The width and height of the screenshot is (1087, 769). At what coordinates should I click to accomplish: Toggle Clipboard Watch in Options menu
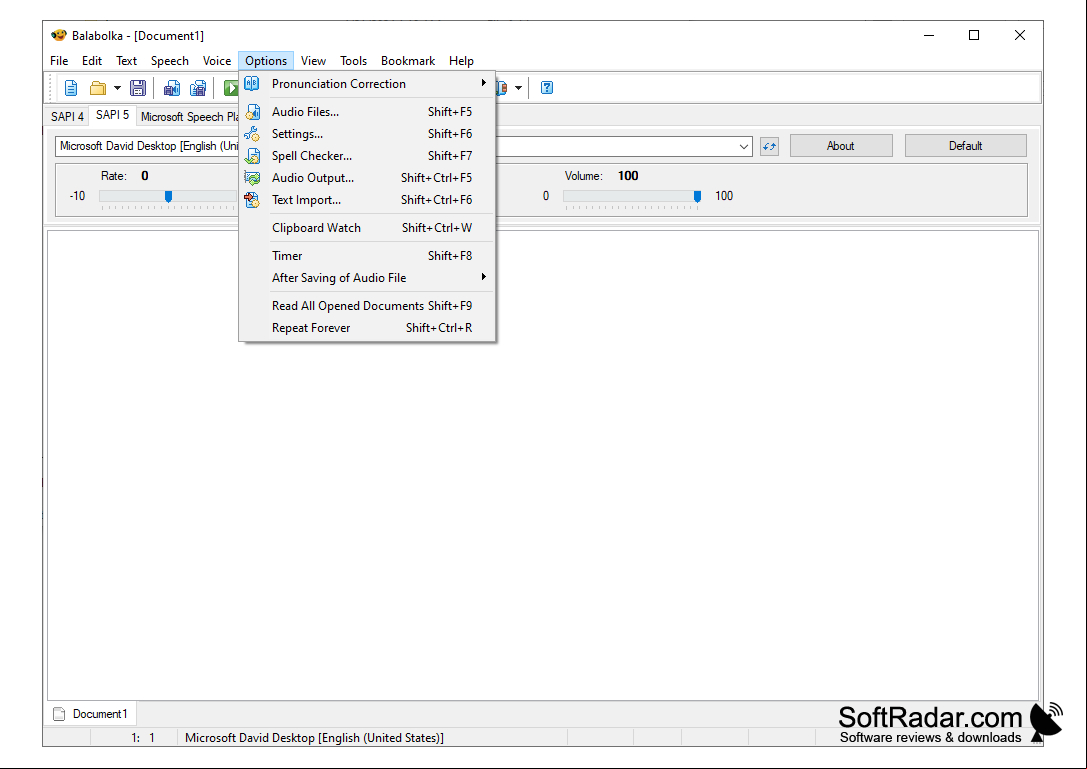(x=367, y=227)
